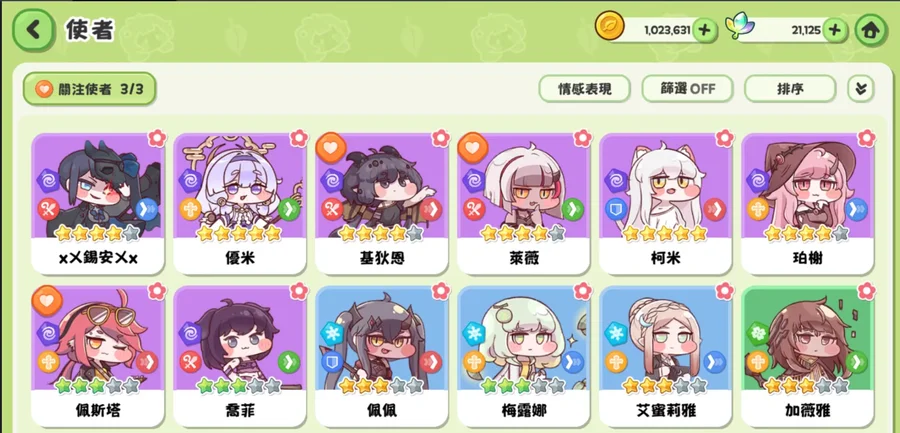Click the shield role icon on 柯米
This screenshot has width=900, height=433.
coord(615,209)
